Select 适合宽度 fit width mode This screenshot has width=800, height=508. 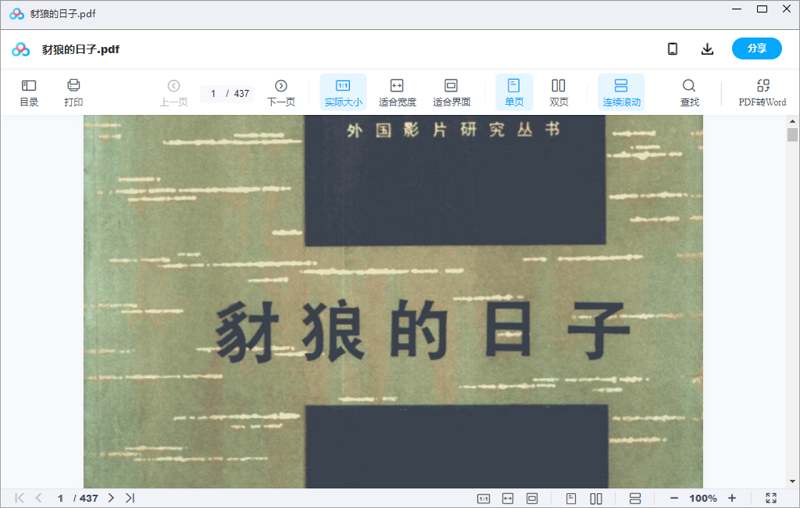click(x=397, y=92)
